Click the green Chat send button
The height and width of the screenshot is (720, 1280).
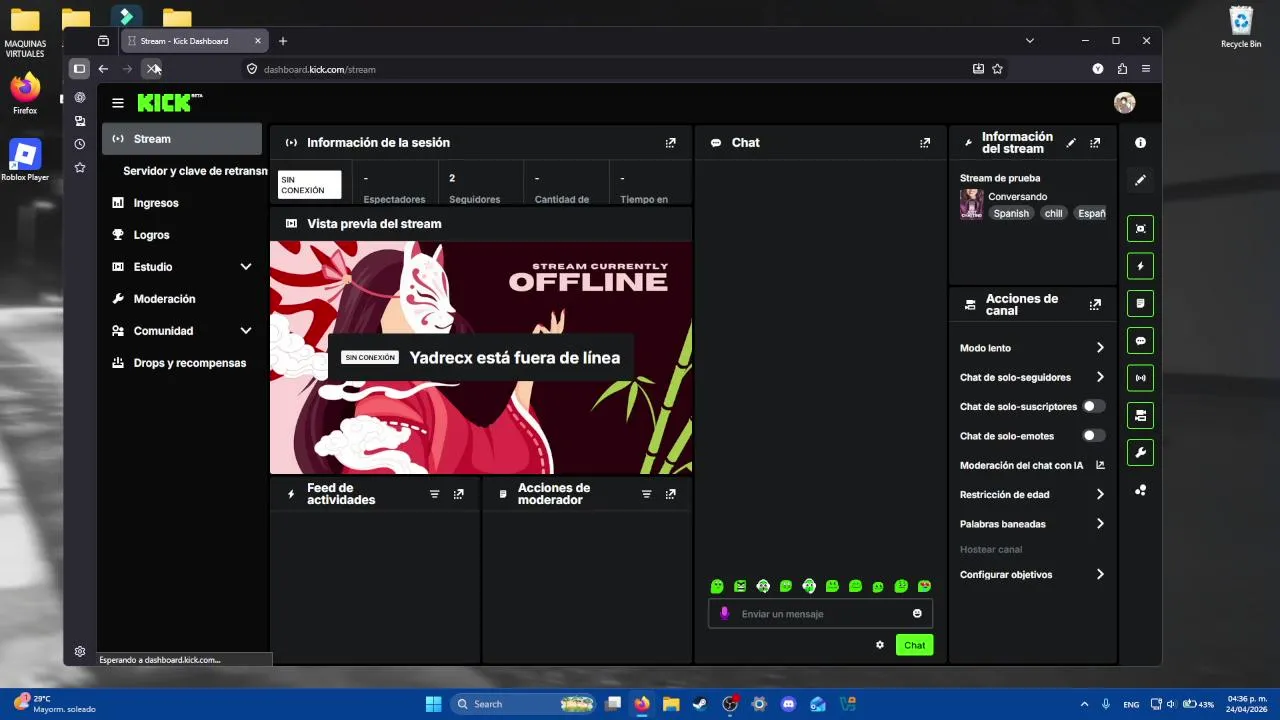pyautogui.click(x=914, y=645)
